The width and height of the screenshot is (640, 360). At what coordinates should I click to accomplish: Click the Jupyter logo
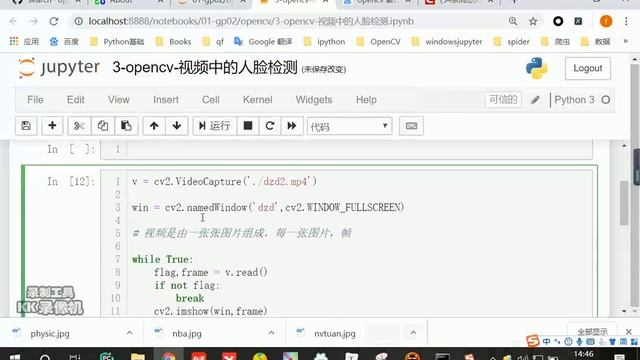point(58,67)
